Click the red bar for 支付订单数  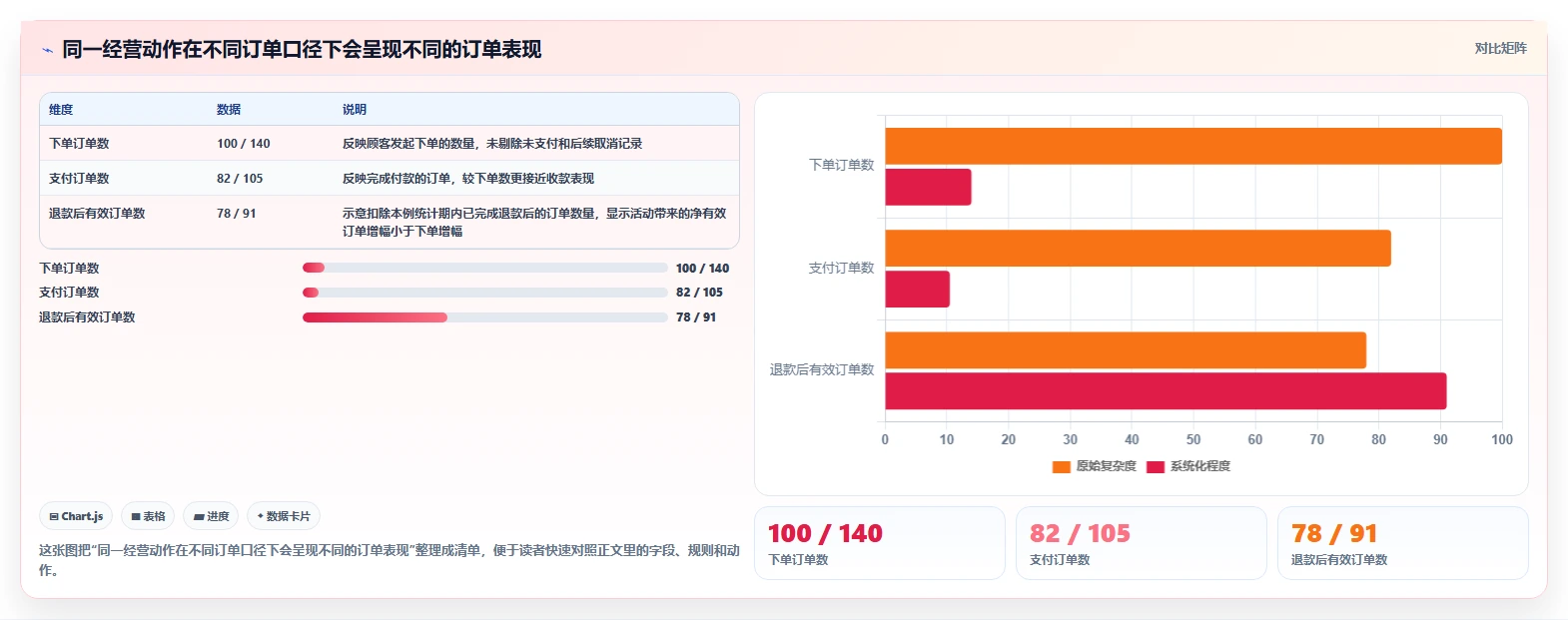(917, 290)
